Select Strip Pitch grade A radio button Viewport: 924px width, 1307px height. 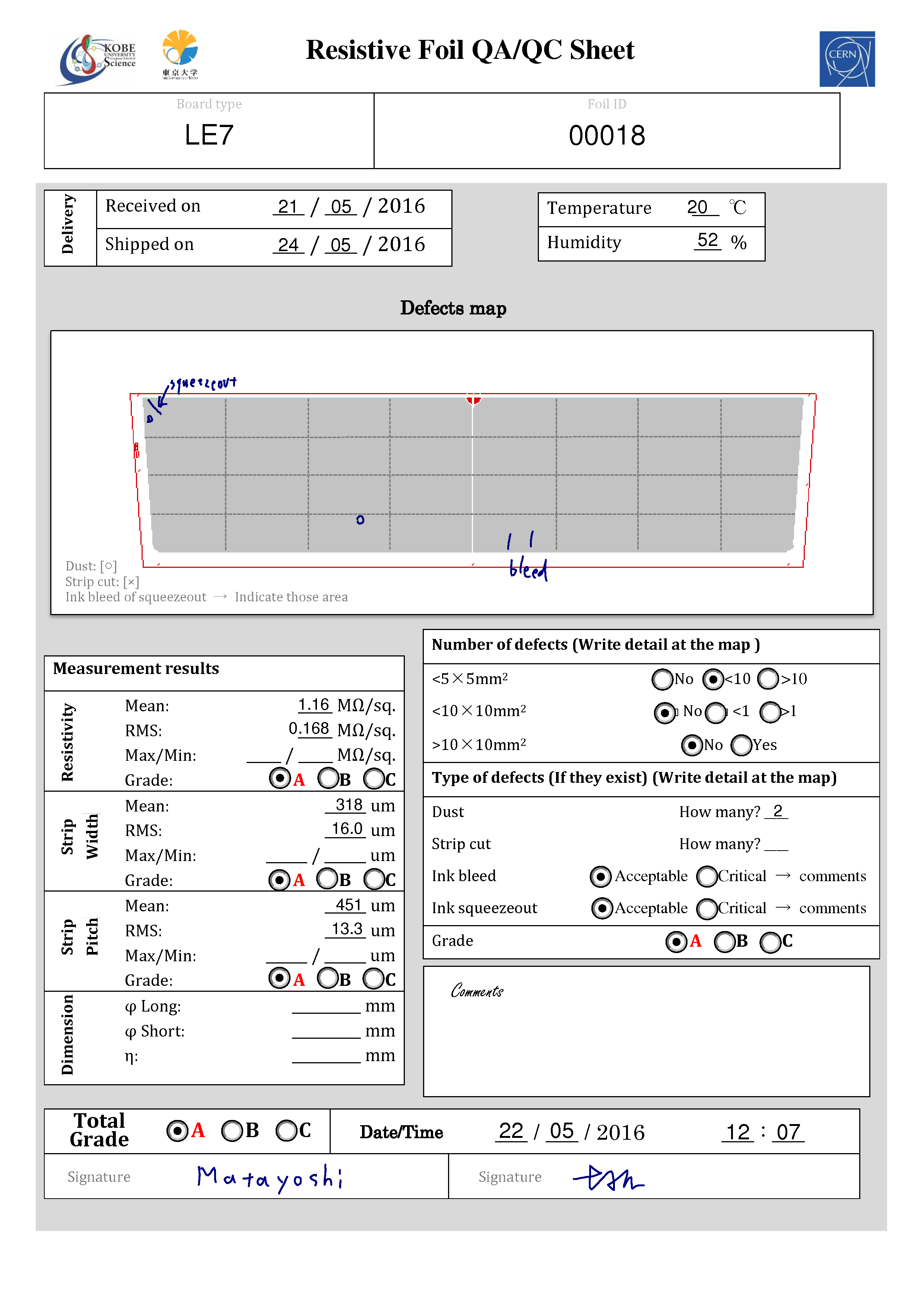[x=279, y=978]
